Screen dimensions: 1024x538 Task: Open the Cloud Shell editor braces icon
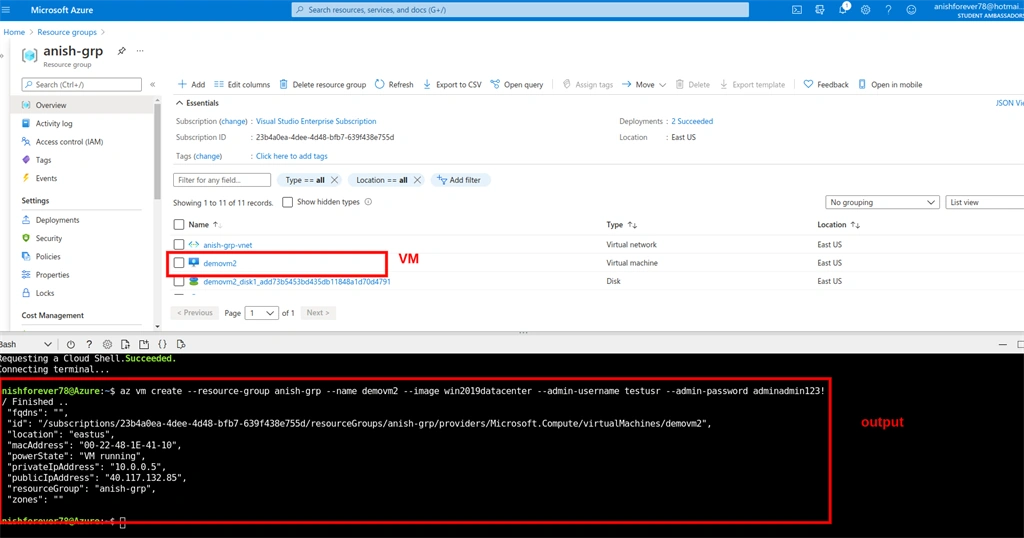[162, 344]
